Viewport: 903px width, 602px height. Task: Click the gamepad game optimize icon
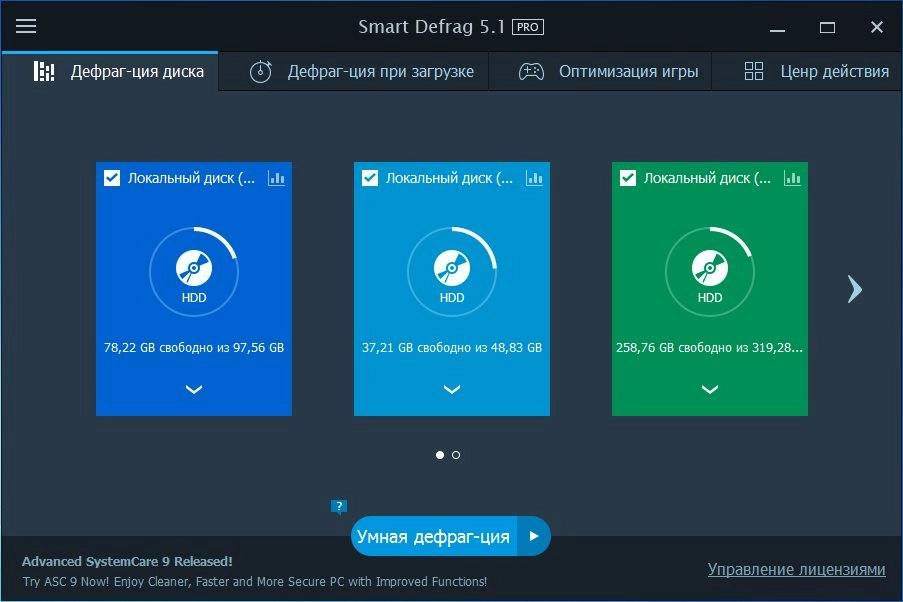click(x=531, y=71)
